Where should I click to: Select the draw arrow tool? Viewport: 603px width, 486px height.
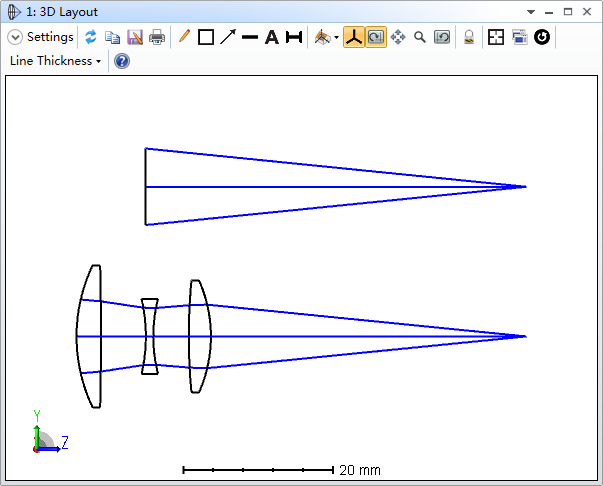(228, 37)
